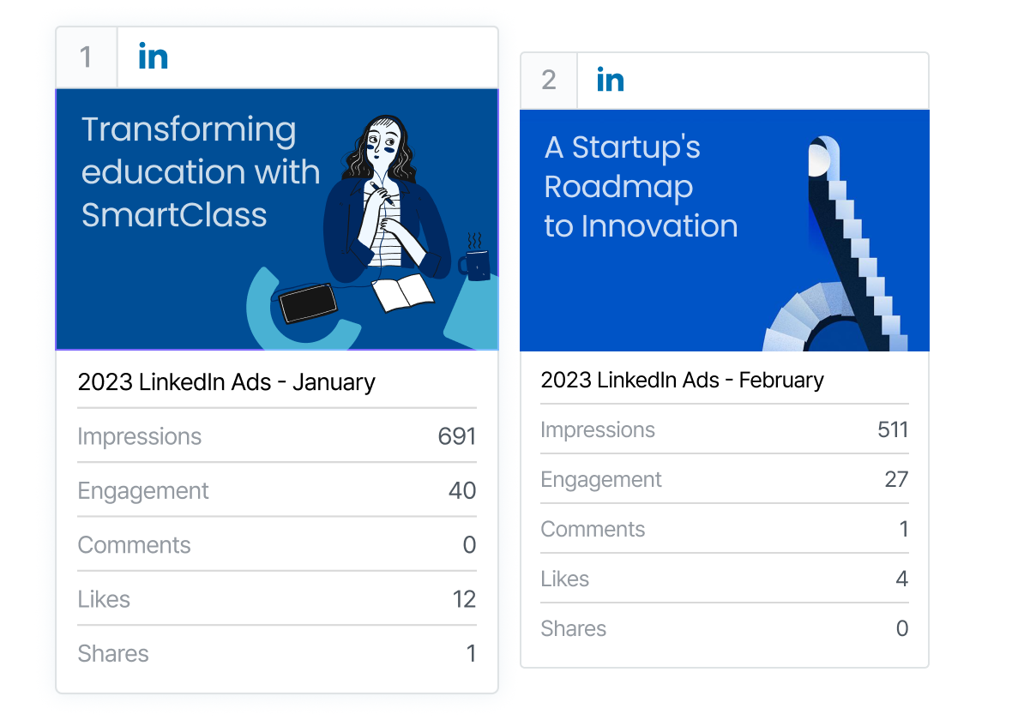Viewport: 1012px width, 720px height.
Task: Select the Shares row on the January card
Action: [x=277, y=652]
